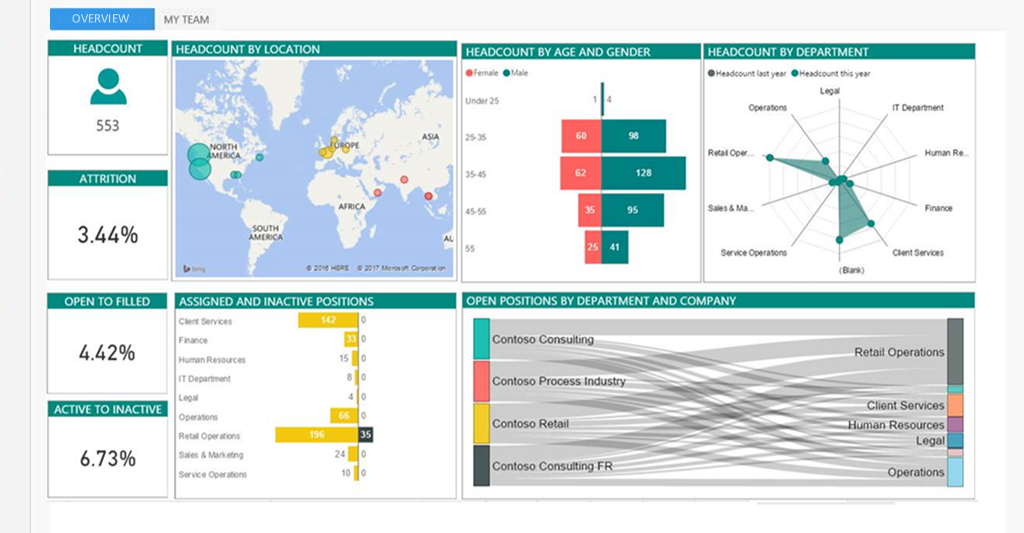Select the Operations light blue node
Screen dimensions: 1024x533
(x=955, y=472)
